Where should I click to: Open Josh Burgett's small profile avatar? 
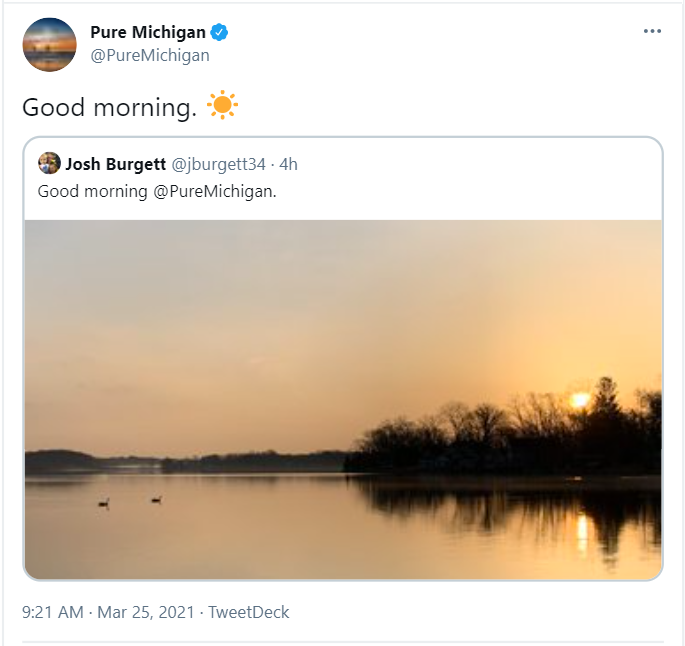click(49, 163)
